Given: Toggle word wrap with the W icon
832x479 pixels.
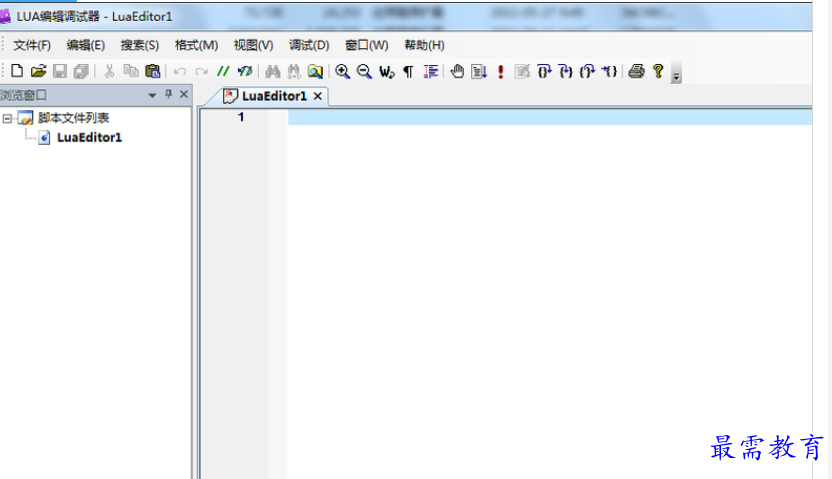Looking at the screenshot, I should [x=386, y=71].
